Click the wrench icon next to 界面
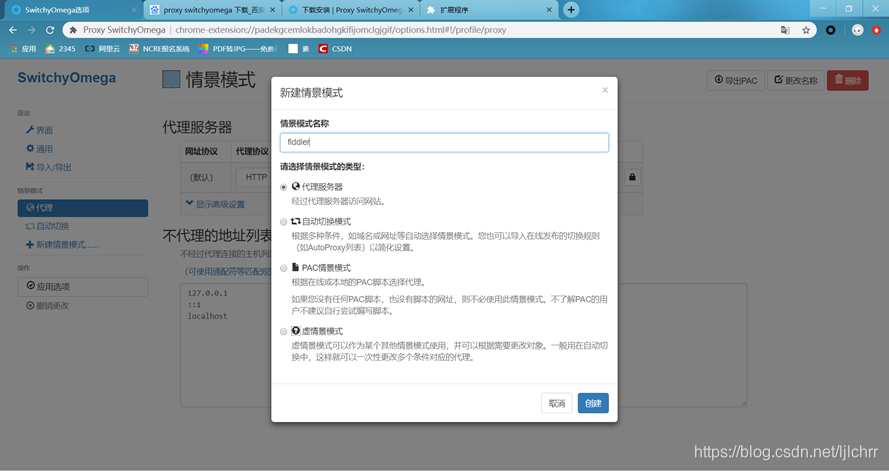This screenshot has height=471, width=889. (30, 130)
